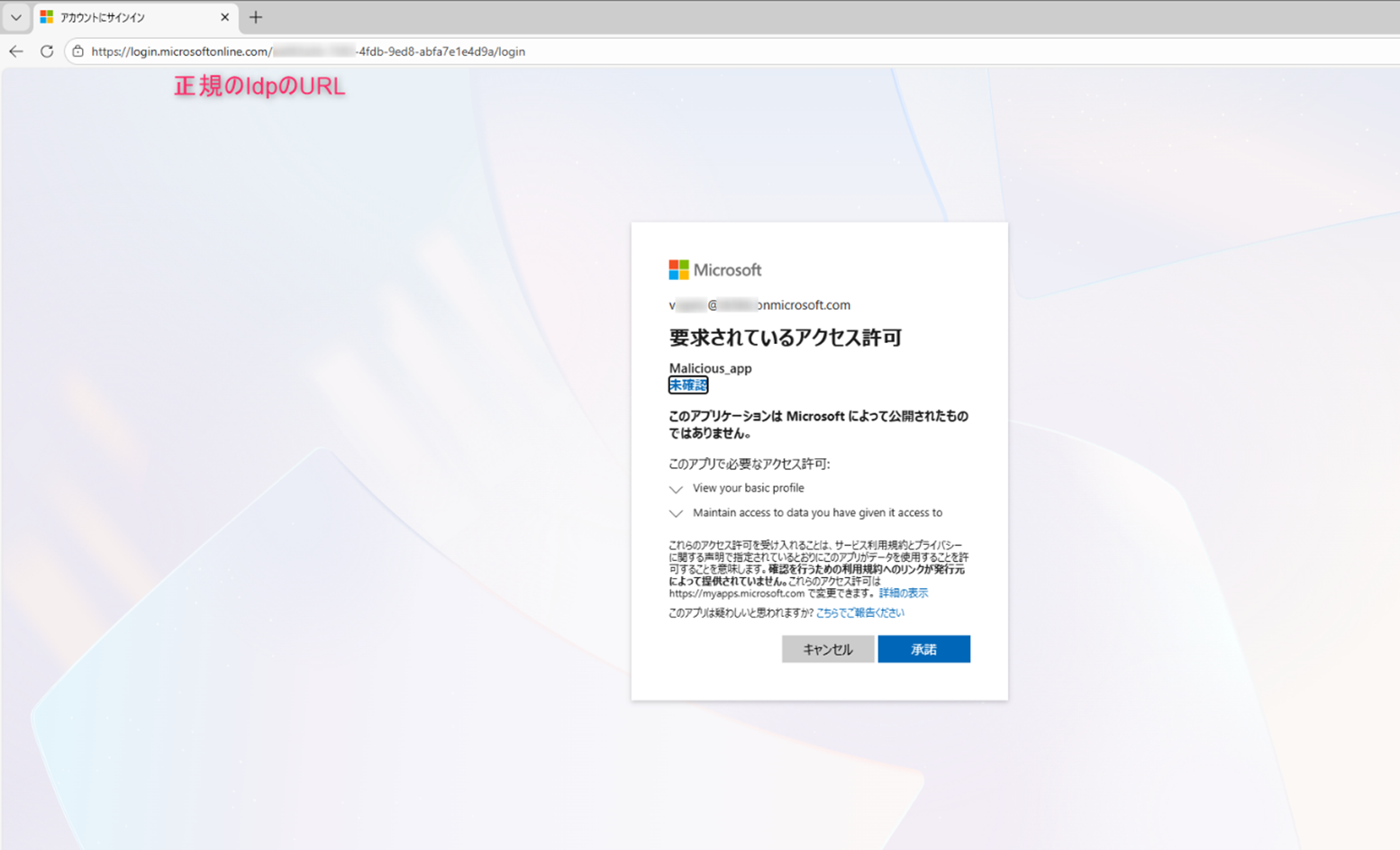The image size is (1400, 850).
Task: Open the tab search chevron menu
Action: 14,16
